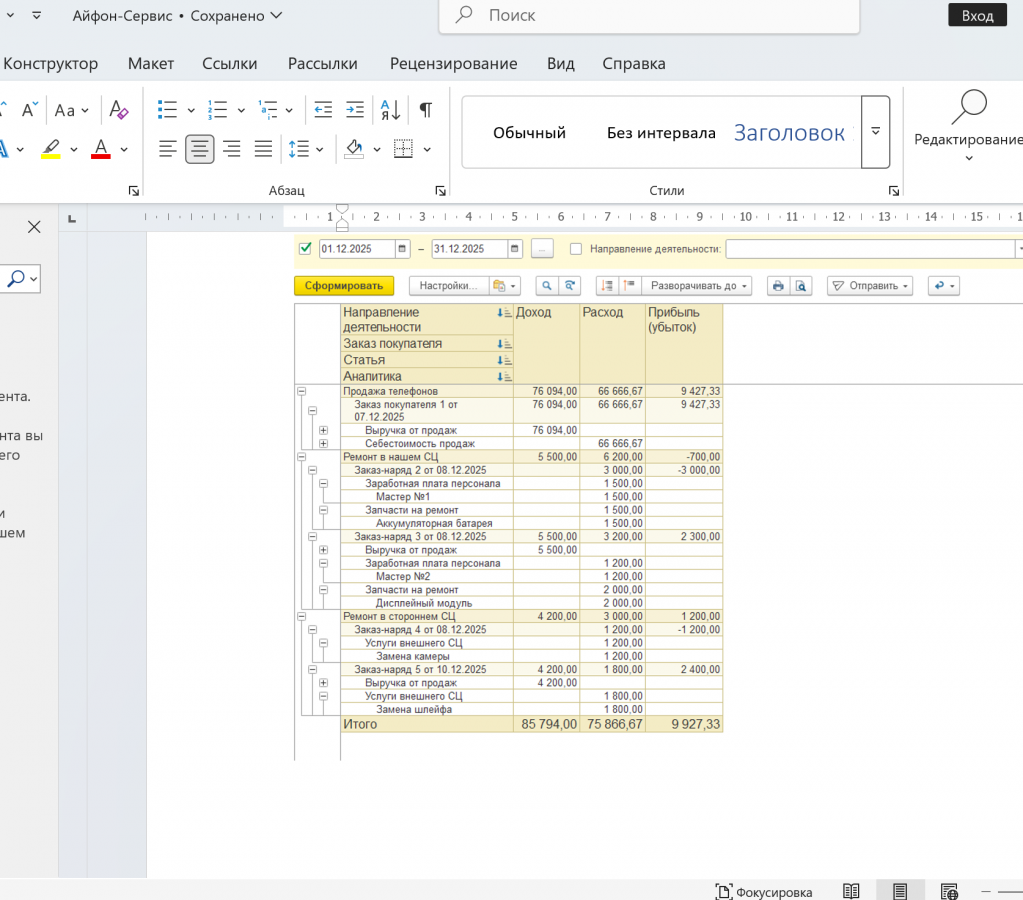Image resolution: width=1023 pixels, height=900 pixels.
Task: Apply bulleted list formatting
Action: [x=167, y=110]
